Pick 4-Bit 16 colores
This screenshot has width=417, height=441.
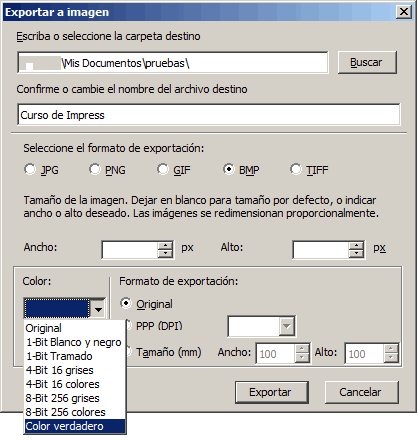click(75, 384)
